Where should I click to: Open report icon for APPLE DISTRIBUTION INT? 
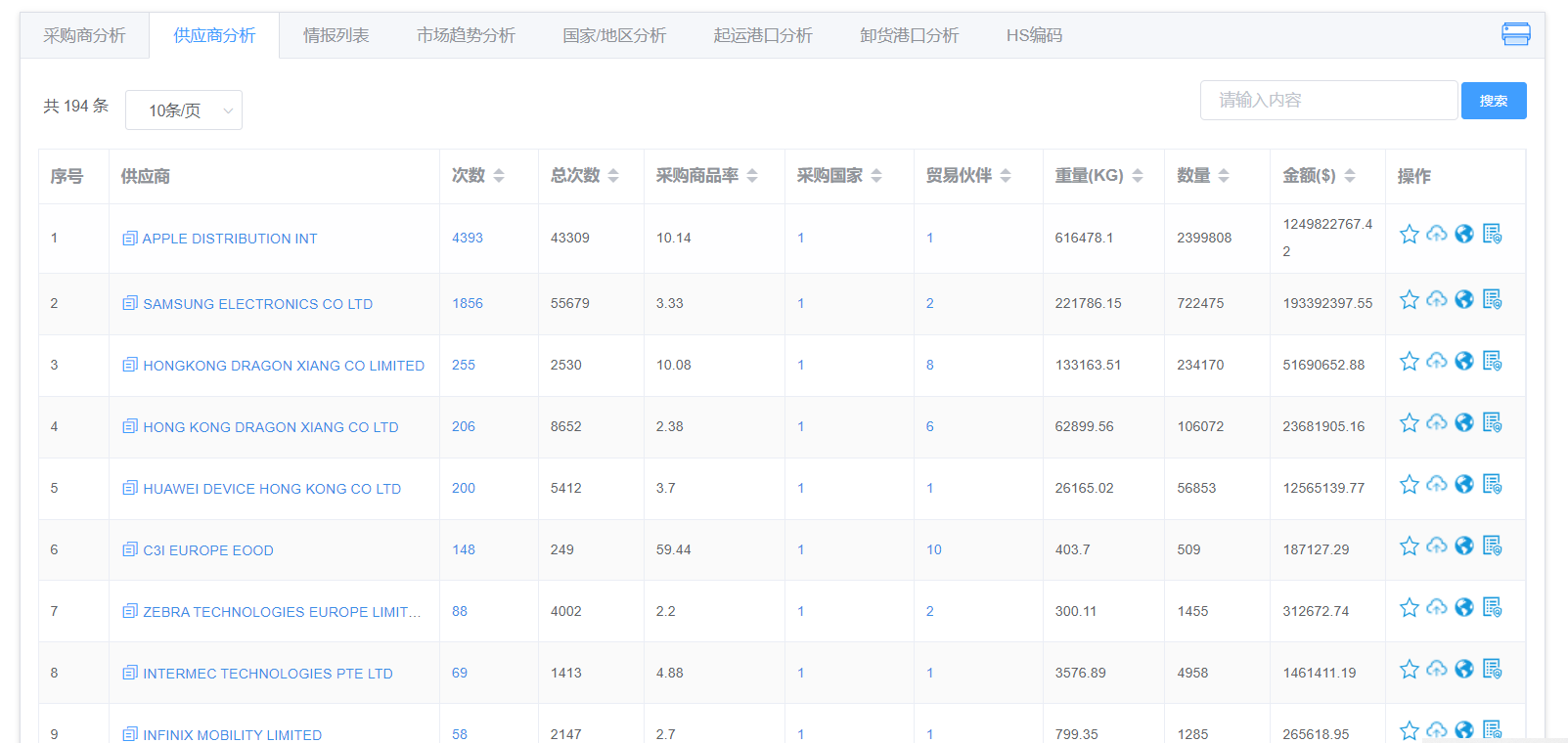click(x=1492, y=234)
